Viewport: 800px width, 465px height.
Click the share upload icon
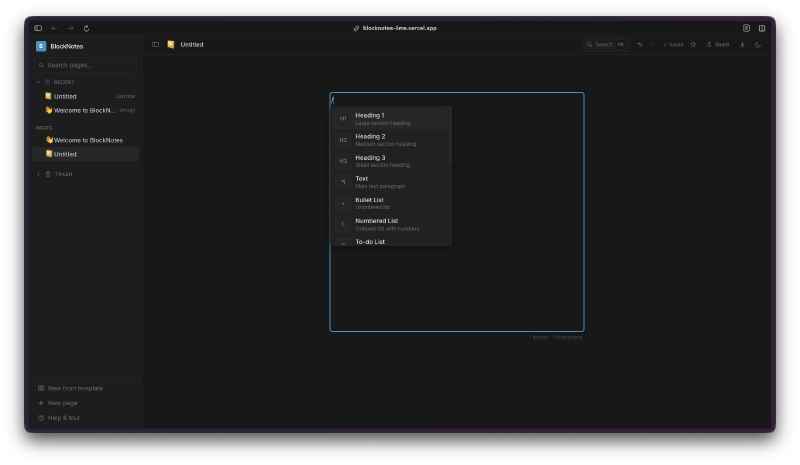(x=709, y=44)
